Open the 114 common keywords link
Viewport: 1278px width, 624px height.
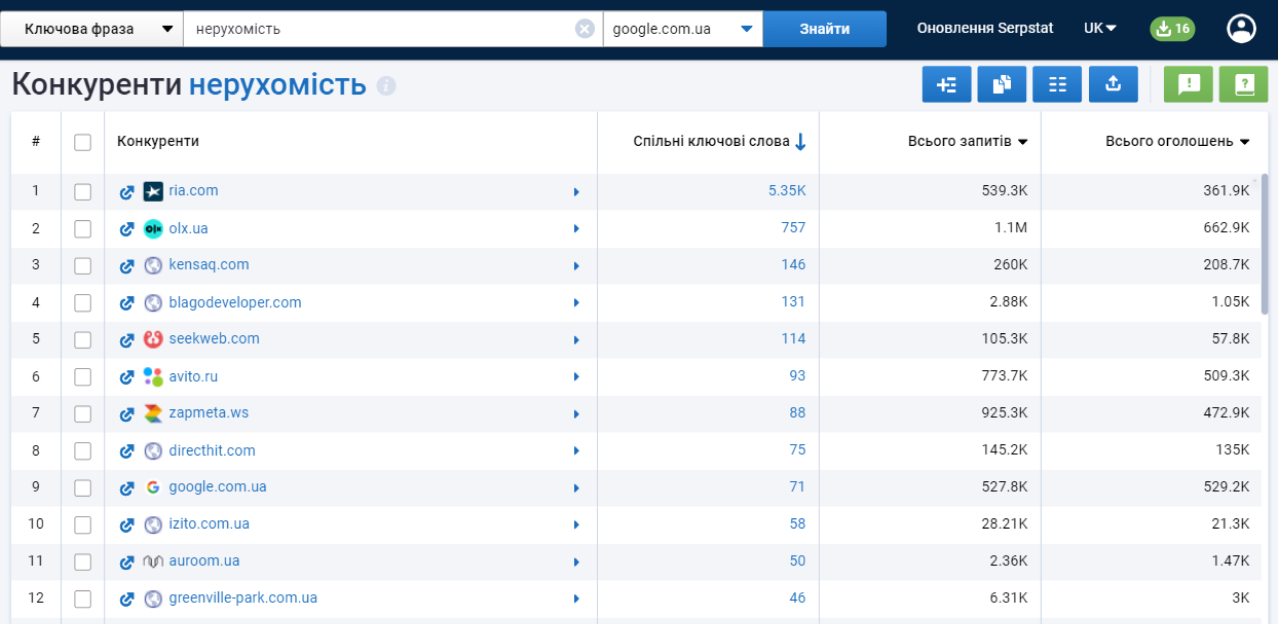pyautogui.click(x=793, y=339)
